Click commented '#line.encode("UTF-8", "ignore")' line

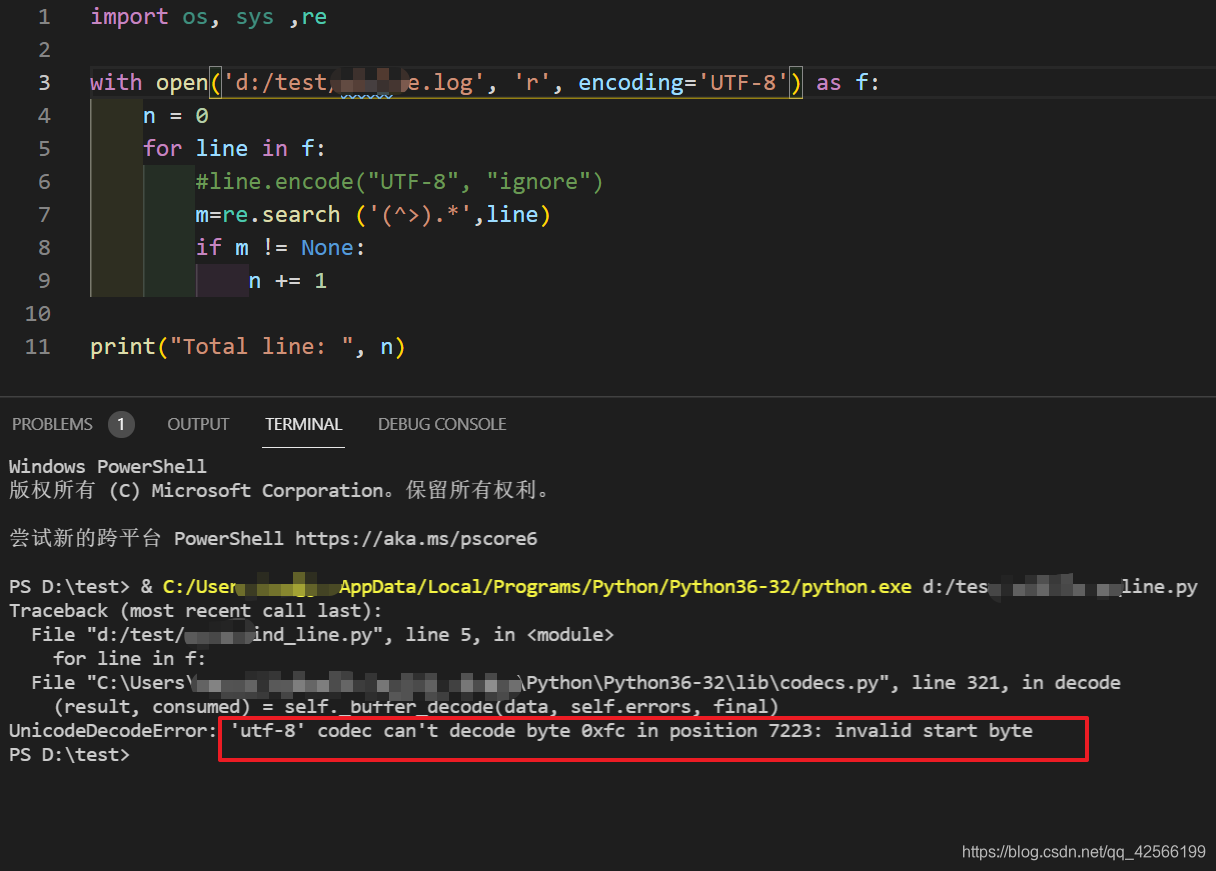(x=400, y=181)
